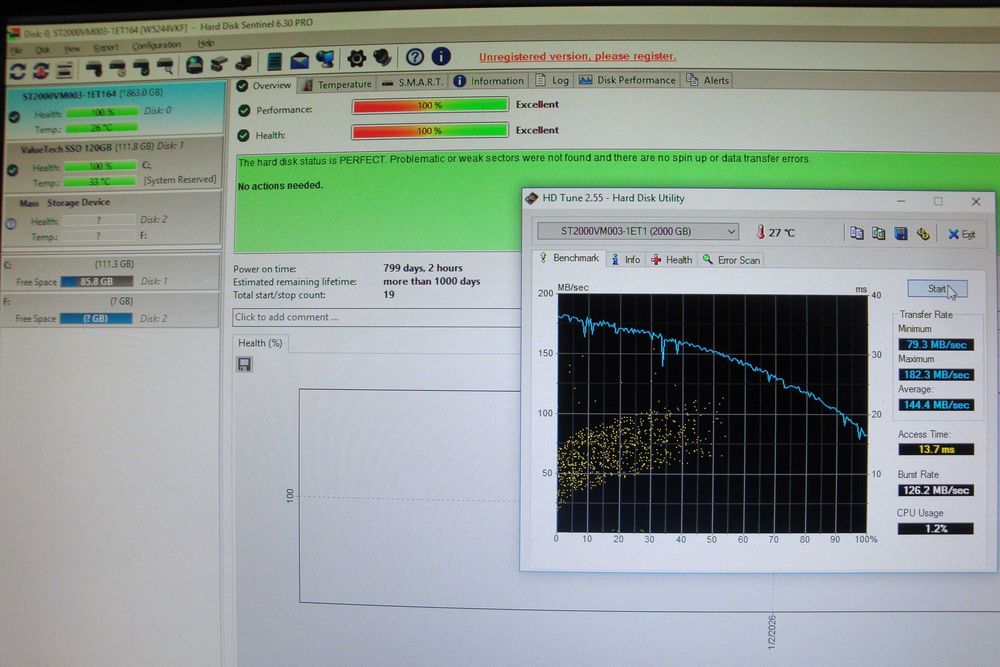Click the '126.2 MB/sec' burst rate value
1000x667 pixels.
tap(936, 490)
